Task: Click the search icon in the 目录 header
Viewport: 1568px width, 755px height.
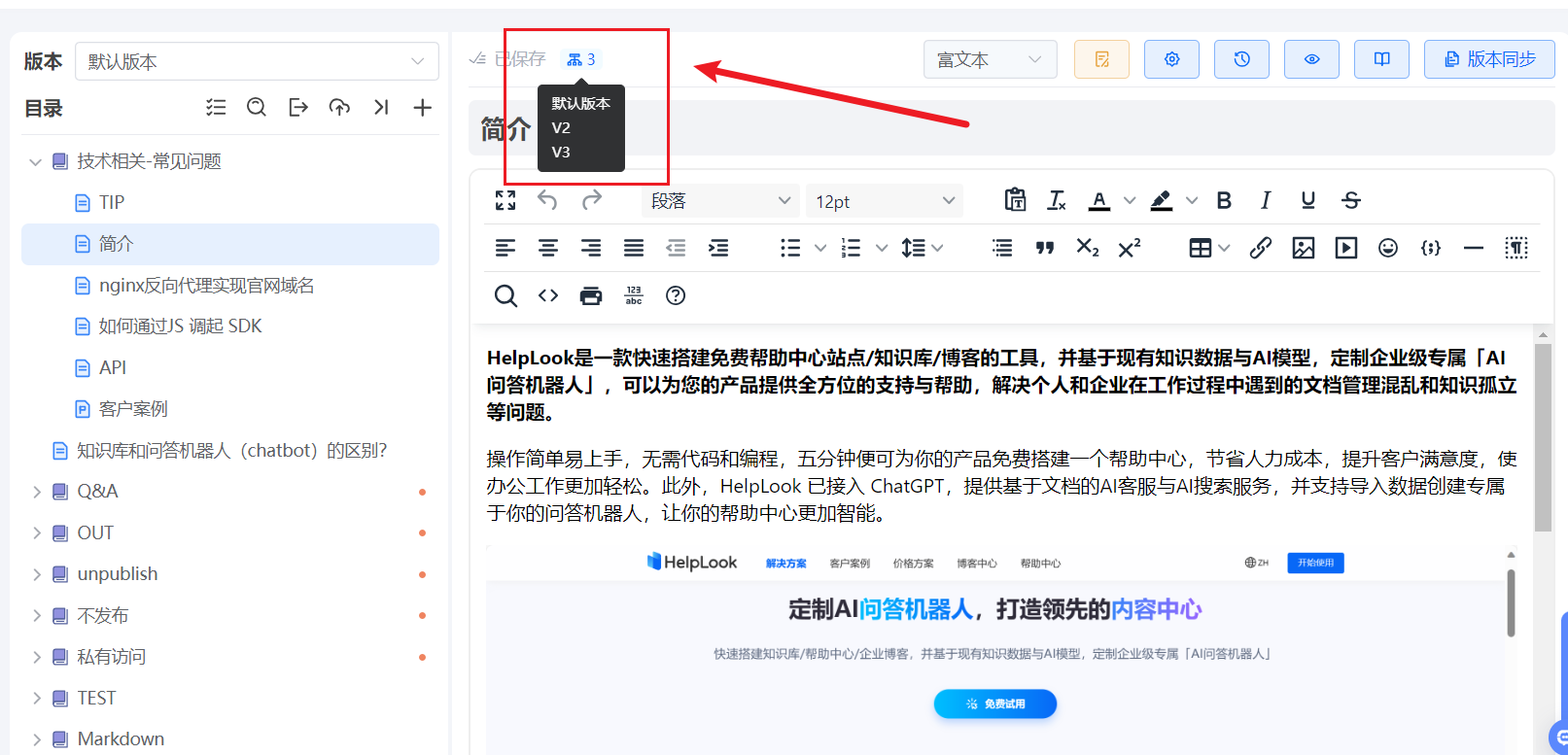Action: [x=257, y=107]
